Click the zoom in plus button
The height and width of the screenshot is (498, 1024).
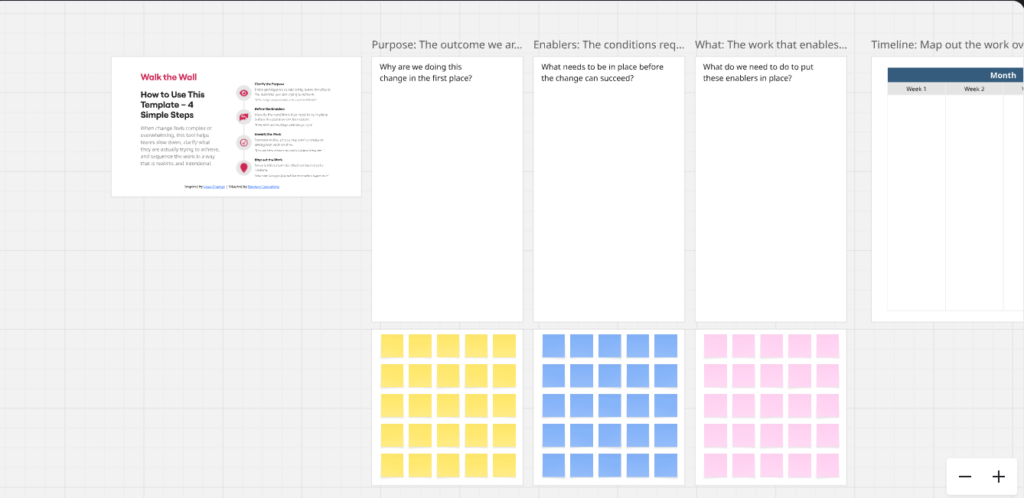tap(998, 477)
